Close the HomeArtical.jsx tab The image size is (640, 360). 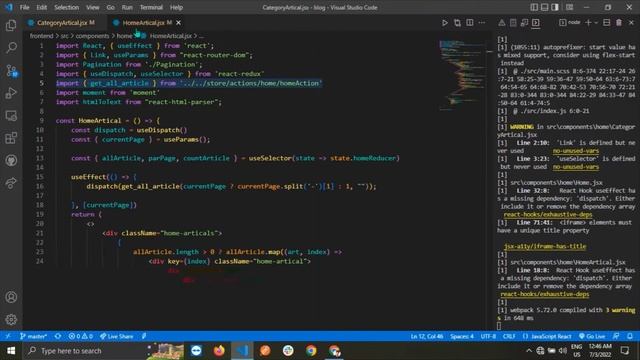pyautogui.click(x=178, y=23)
